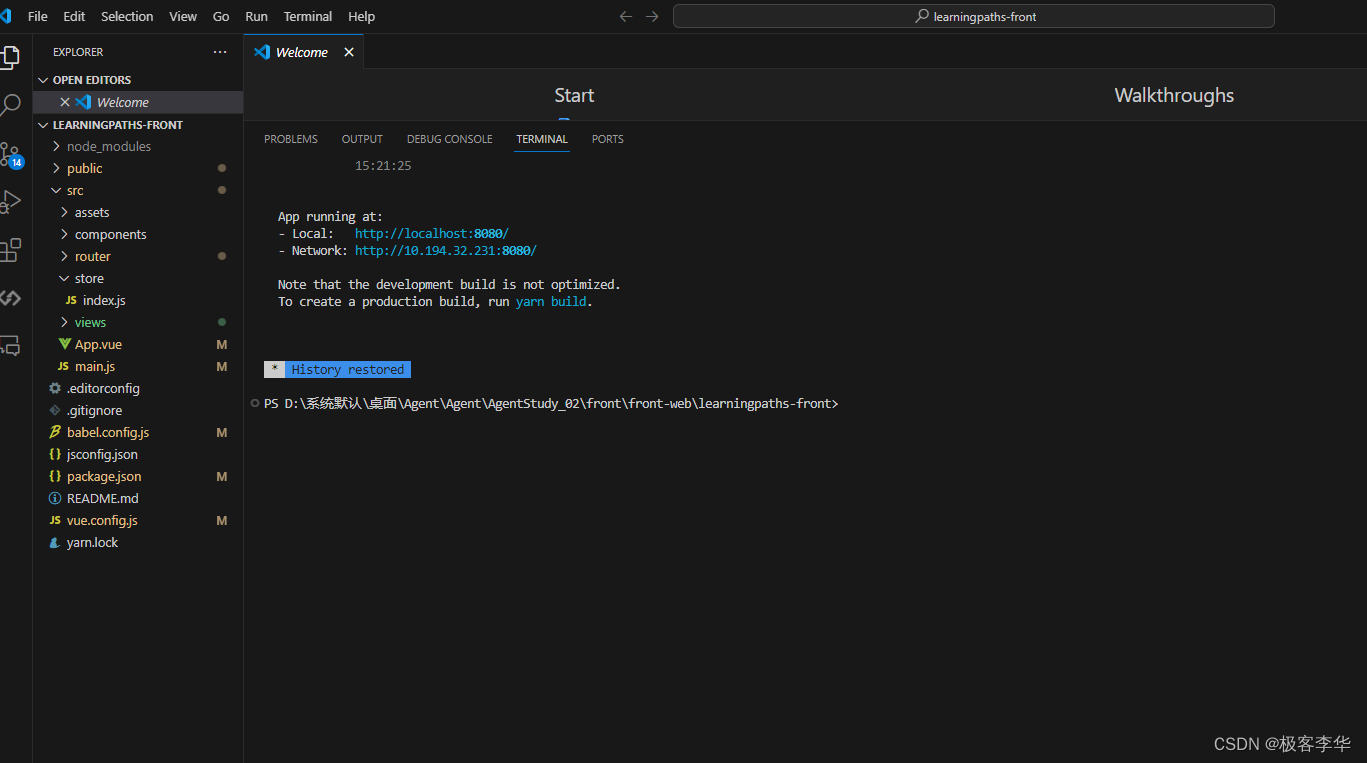Viewport: 1367px width, 763px height.
Task: Click the monitor chat icon in activity bar
Action: click(x=9, y=346)
